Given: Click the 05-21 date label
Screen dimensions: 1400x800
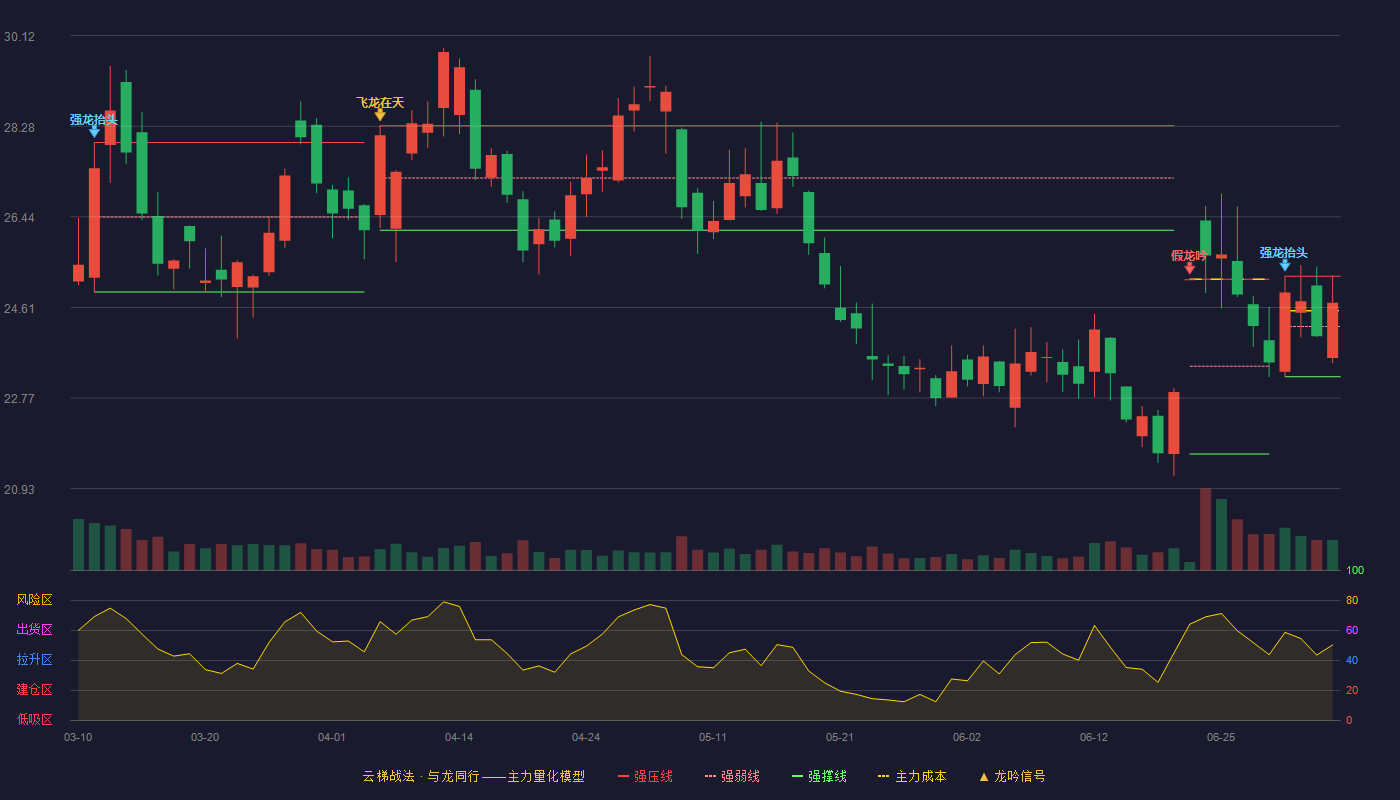Looking at the screenshot, I should pos(840,737).
